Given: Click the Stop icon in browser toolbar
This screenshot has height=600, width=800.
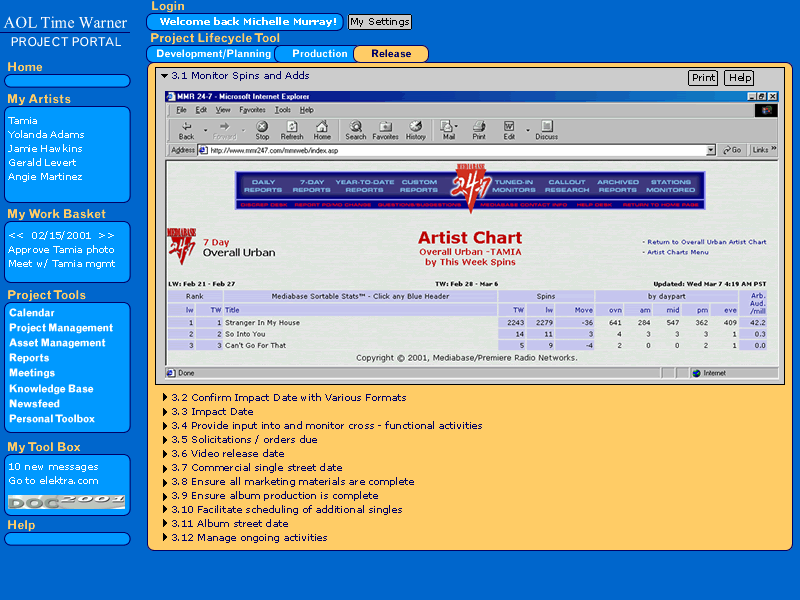Looking at the screenshot, I should point(262,129).
